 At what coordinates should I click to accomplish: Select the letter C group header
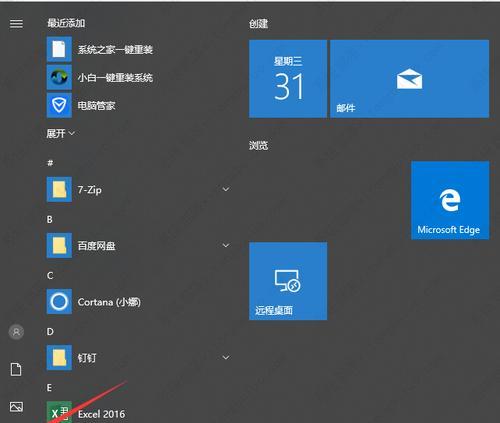pyautogui.click(x=50, y=276)
